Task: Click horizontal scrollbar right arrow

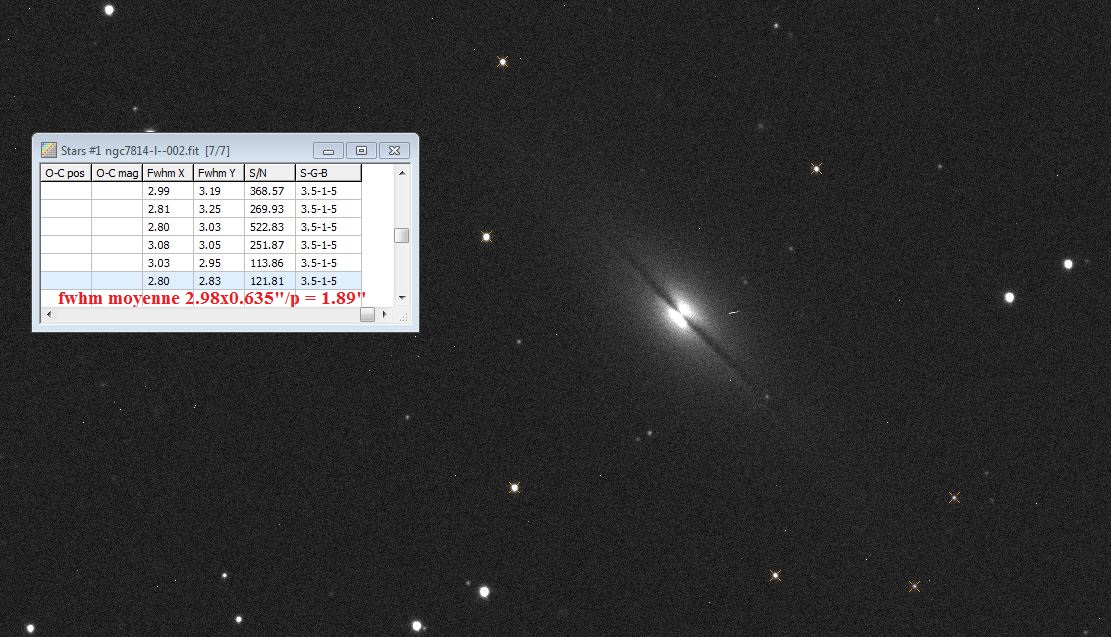Action: pos(384,314)
